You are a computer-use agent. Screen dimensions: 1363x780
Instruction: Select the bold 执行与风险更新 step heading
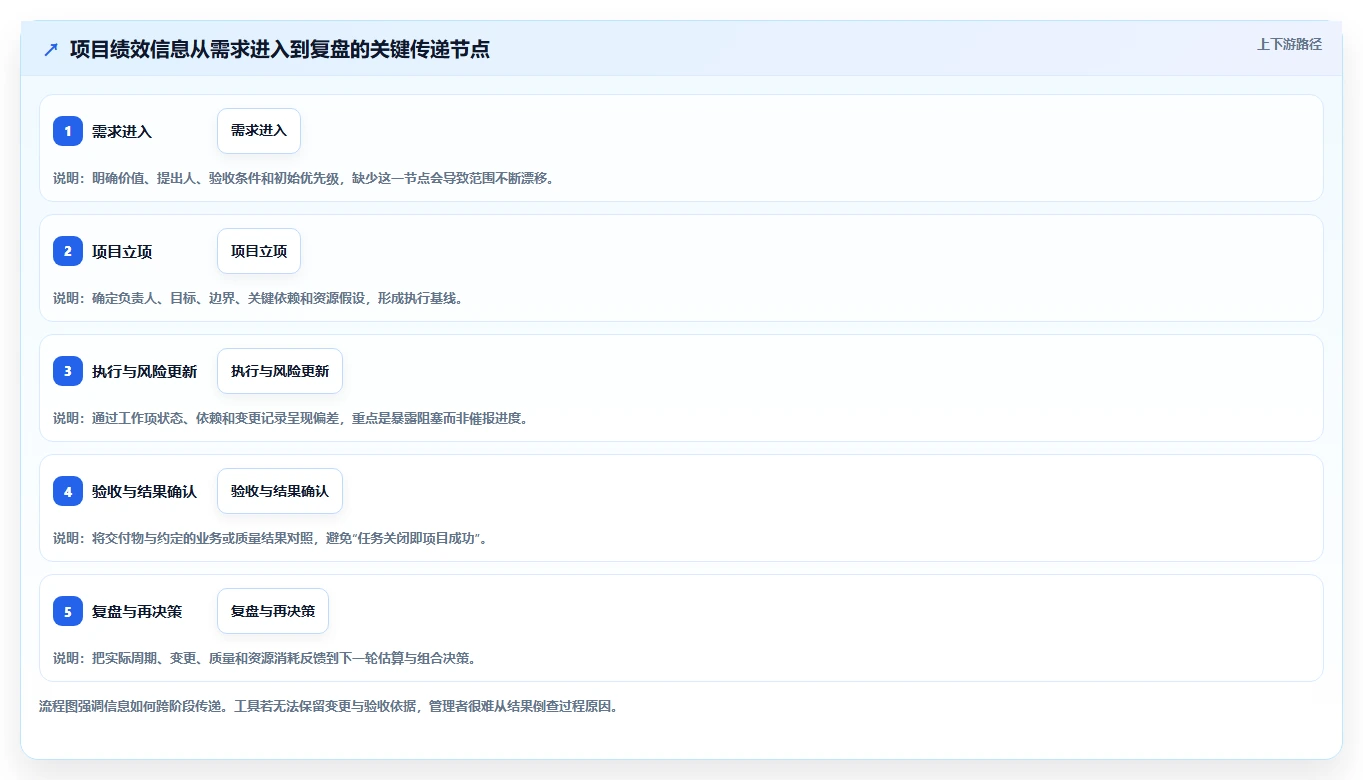pyautogui.click(x=144, y=372)
